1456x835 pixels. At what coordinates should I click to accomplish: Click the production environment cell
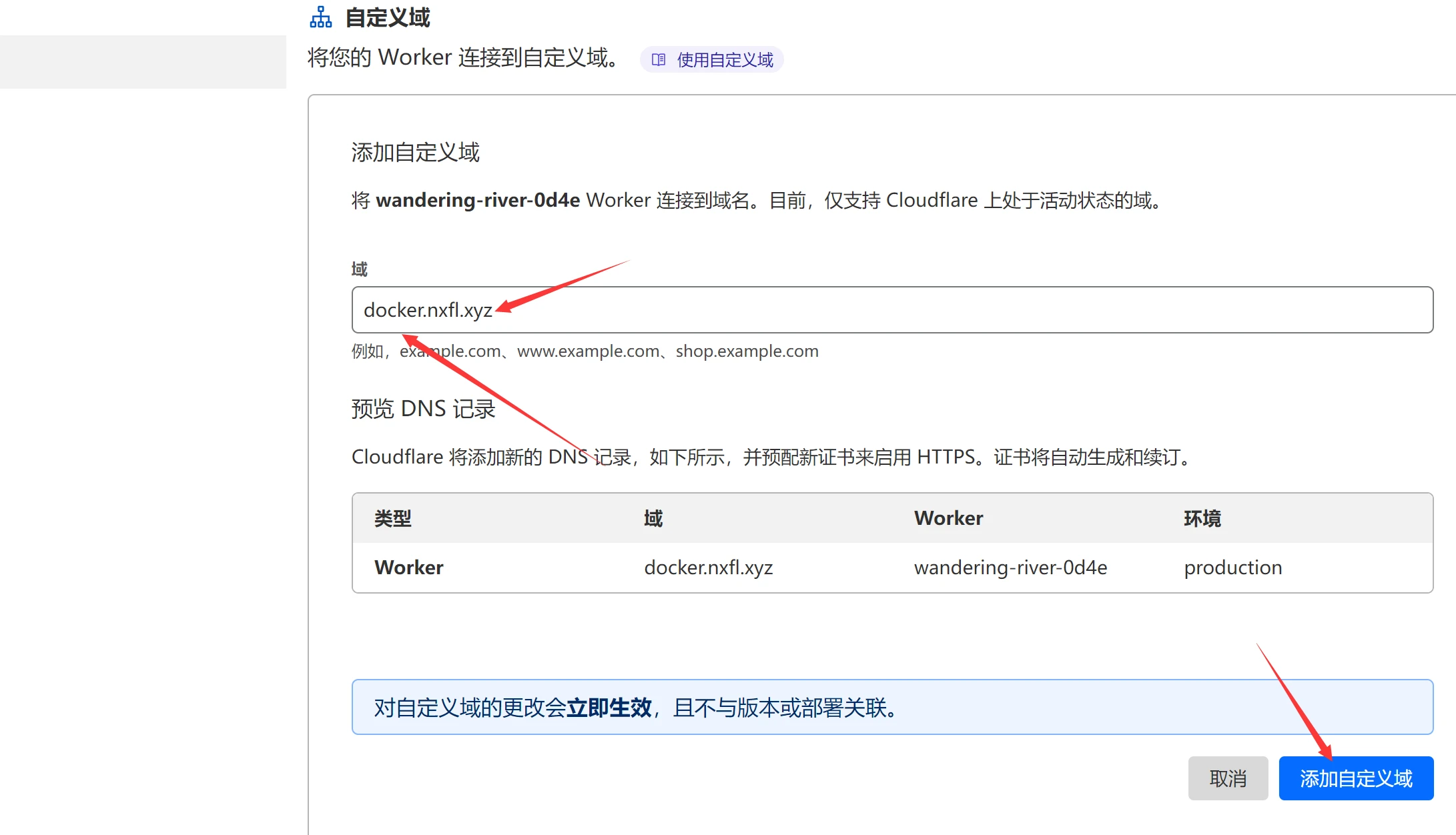point(1233,568)
